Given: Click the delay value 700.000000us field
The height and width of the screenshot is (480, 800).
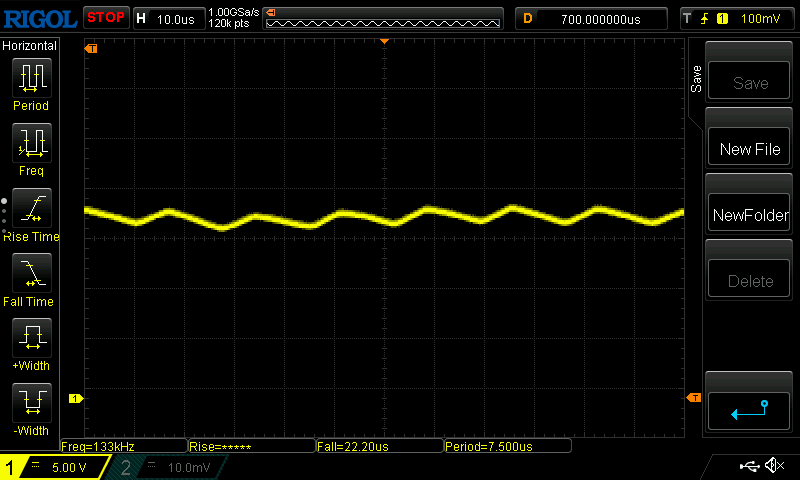Looking at the screenshot, I should [591, 19].
